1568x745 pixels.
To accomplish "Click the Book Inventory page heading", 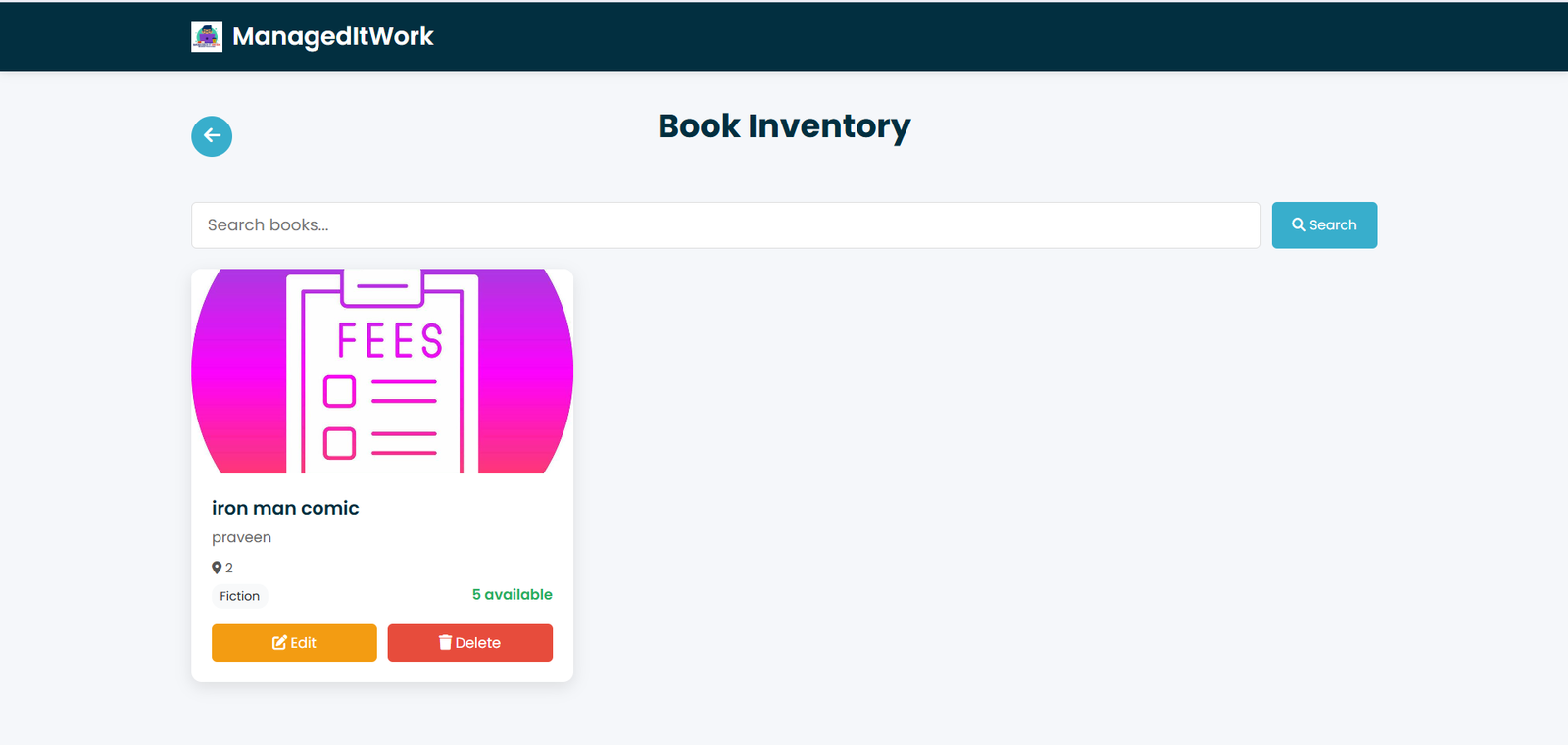I will point(783,126).
